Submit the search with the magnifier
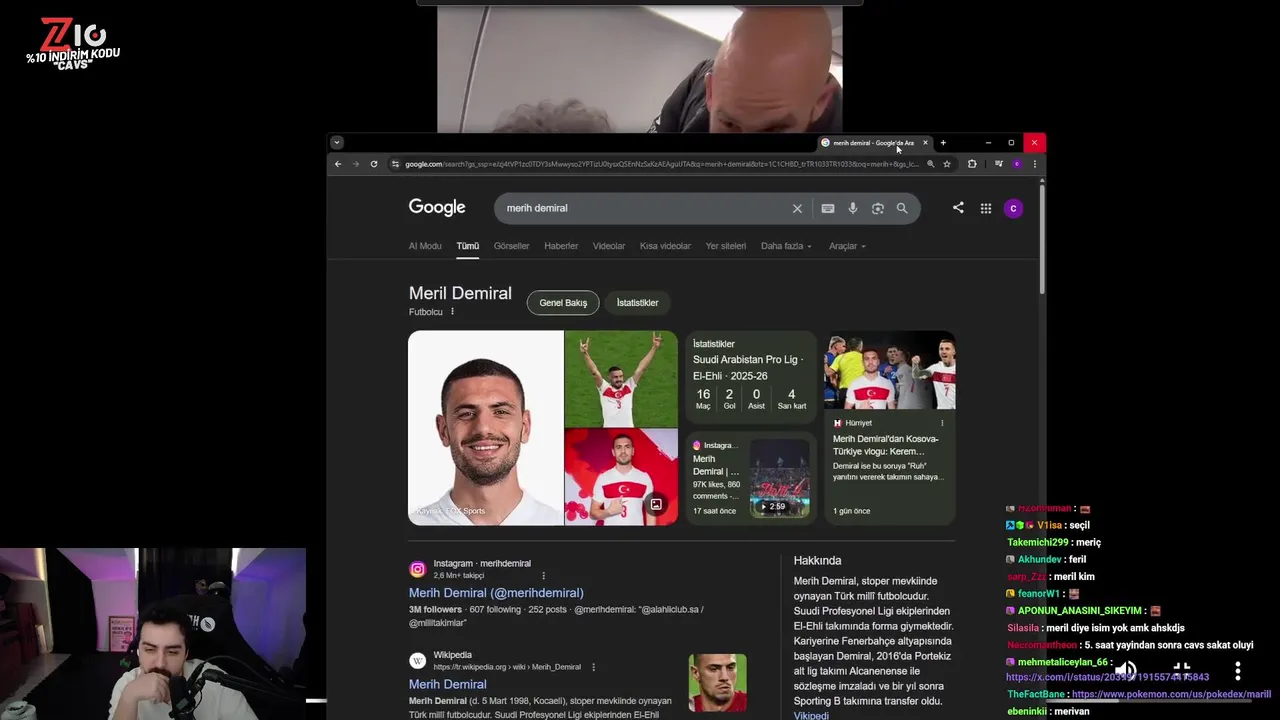Image resolution: width=1280 pixels, height=720 pixels. [x=902, y=208]
